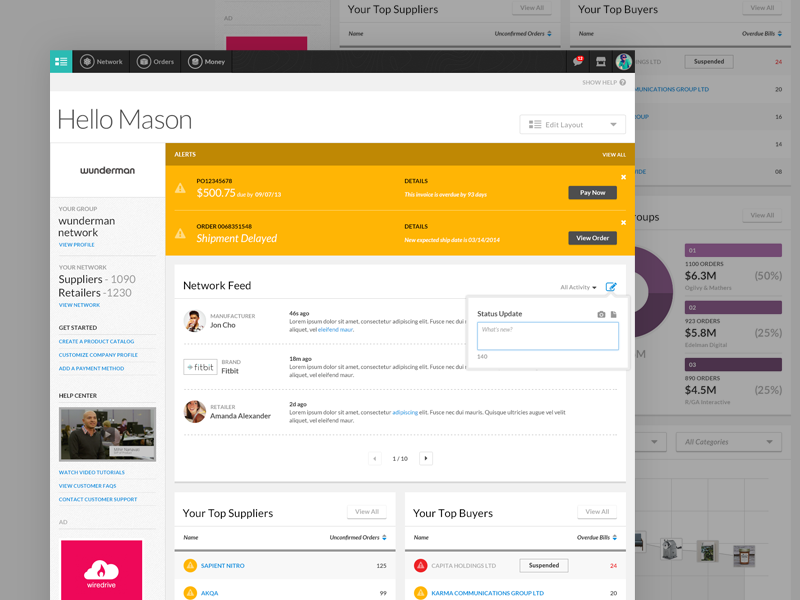Dismiss the Shipment Delayed alert
This screenshot has width=800, height=600.
coord(623,222)
